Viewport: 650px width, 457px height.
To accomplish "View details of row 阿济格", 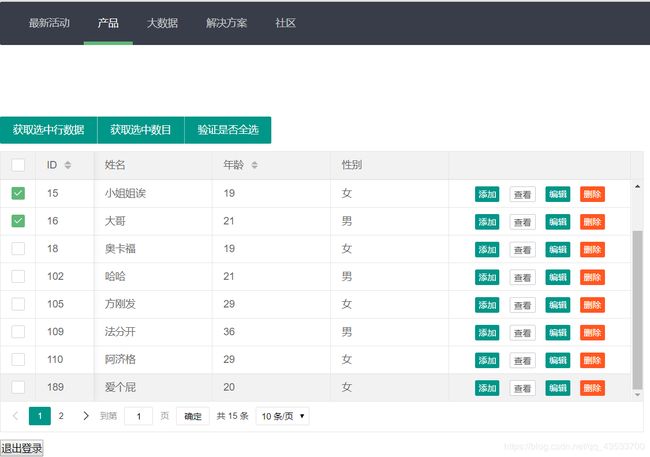I will pos(522,360).
